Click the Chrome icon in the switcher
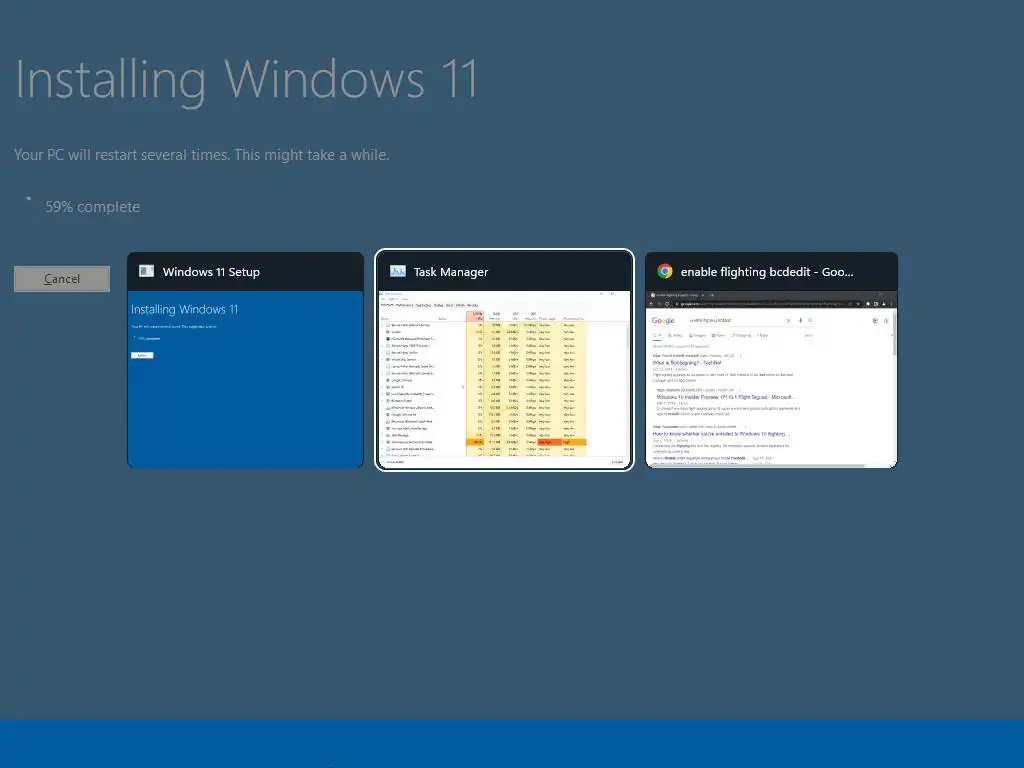Screen dimensions: 1024x768 point(665,271)
